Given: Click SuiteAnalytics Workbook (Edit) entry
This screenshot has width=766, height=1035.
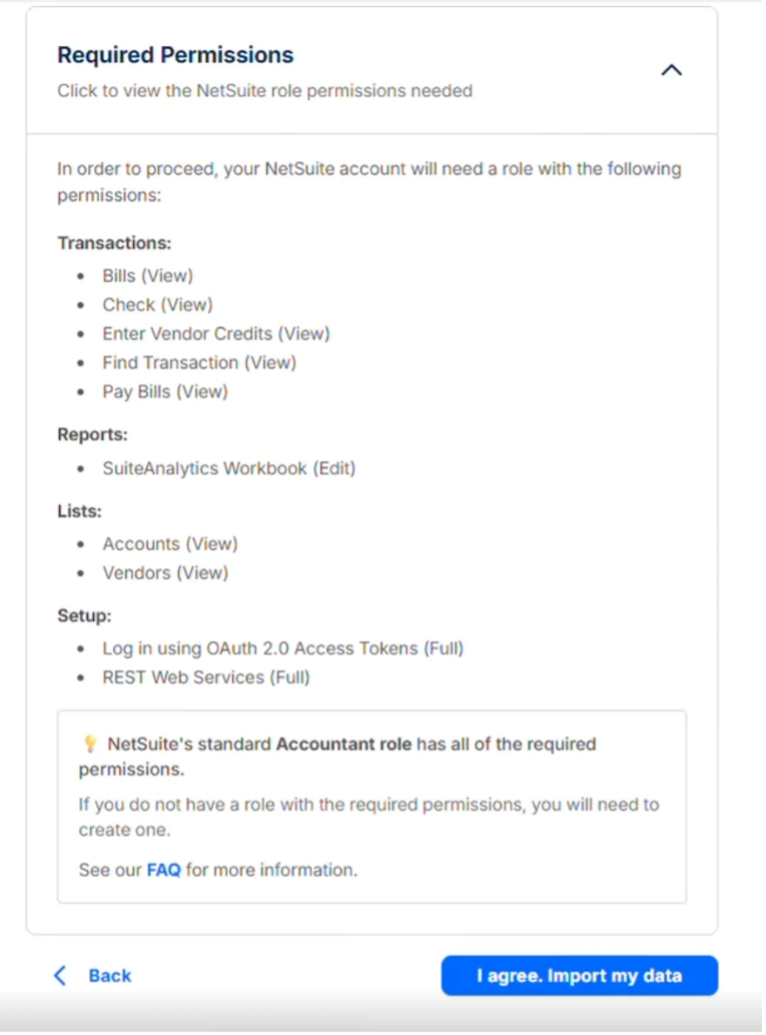Looking at the screenshot, I should (x=228, y=468).
